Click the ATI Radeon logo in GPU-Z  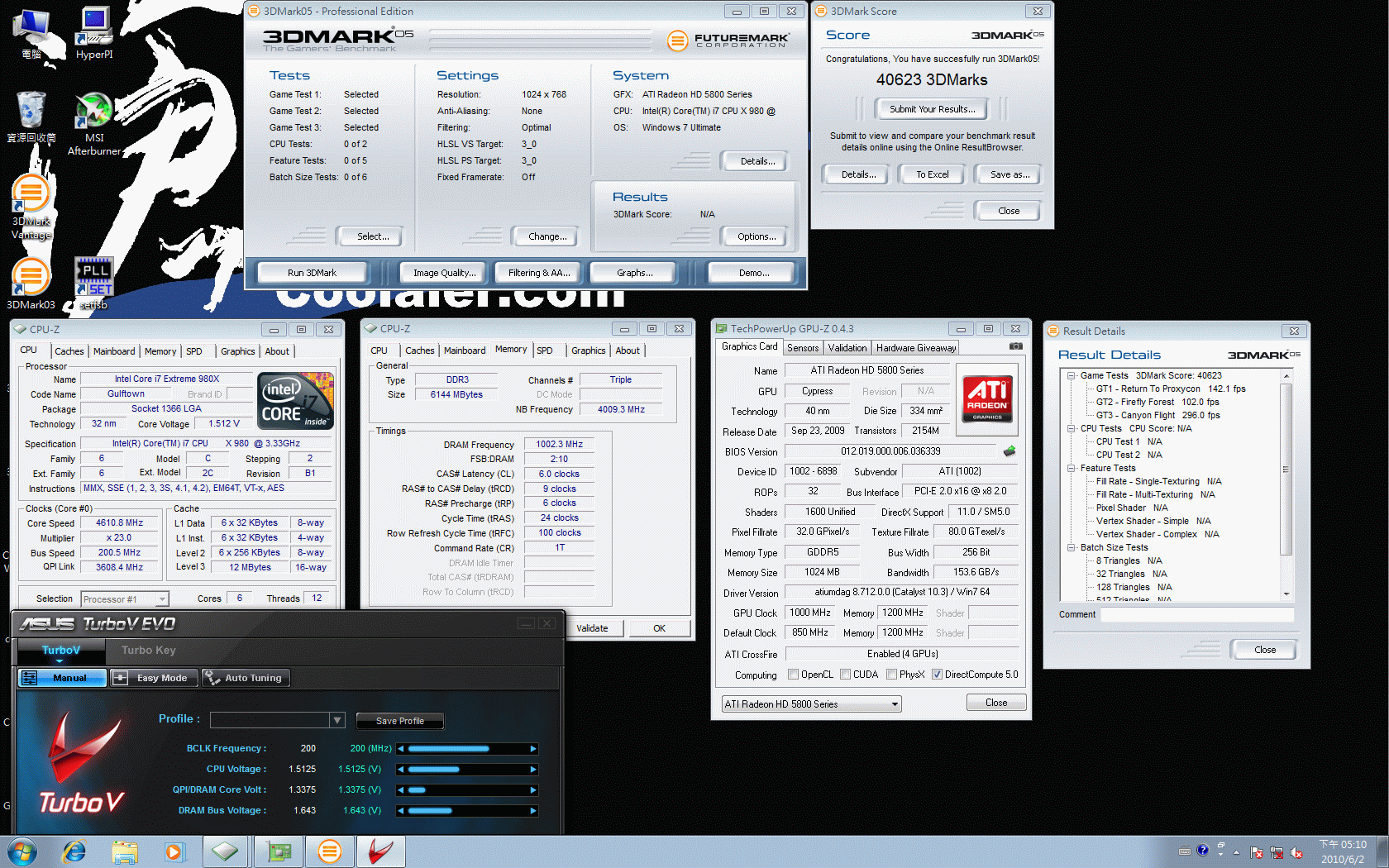(987, 398)
